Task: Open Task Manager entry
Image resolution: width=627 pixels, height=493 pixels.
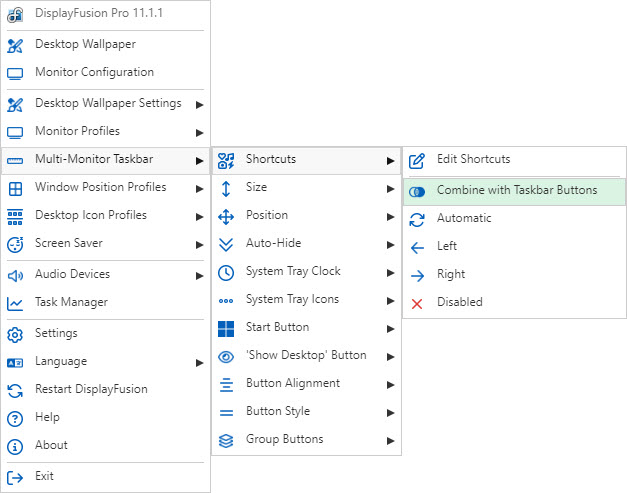Action: [106, 303]
